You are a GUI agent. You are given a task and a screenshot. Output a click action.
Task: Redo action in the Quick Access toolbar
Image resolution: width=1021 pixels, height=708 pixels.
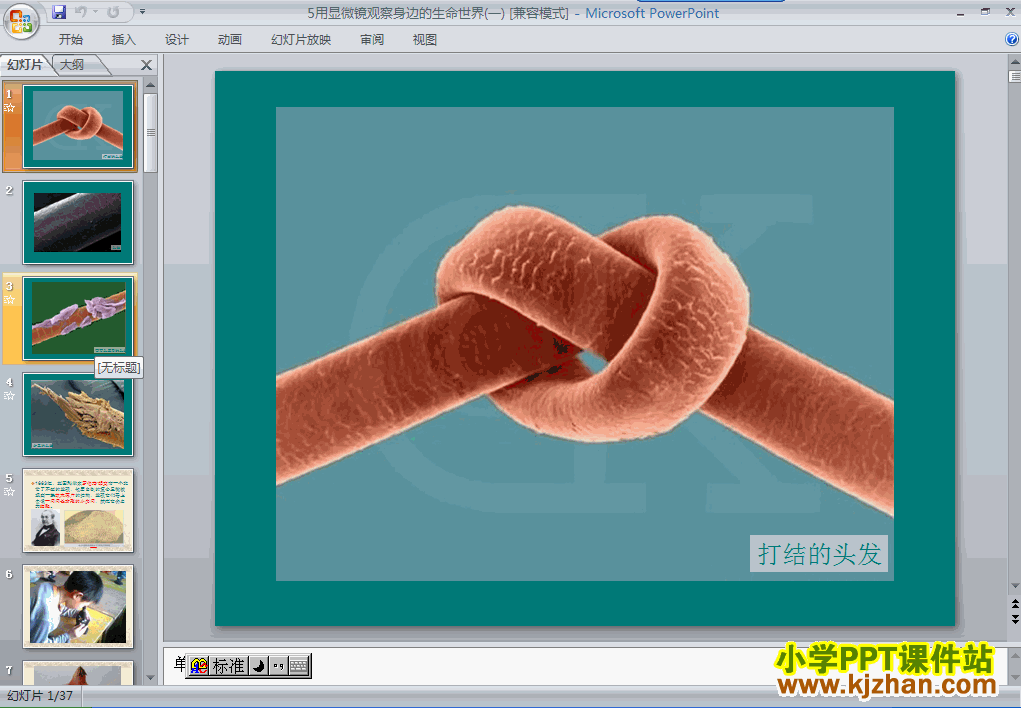113,12
